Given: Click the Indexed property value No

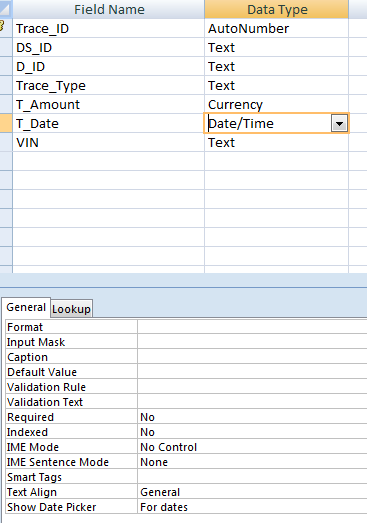Looking at the screenshot, I should 252,432.
